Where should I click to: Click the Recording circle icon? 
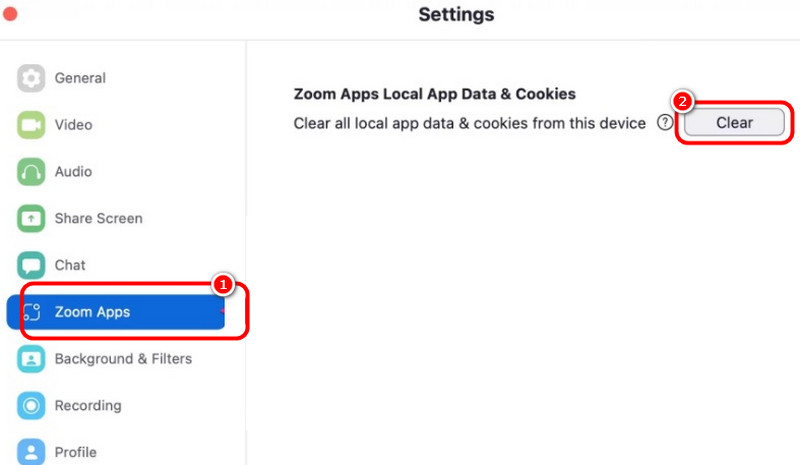[x=32, y=405]
